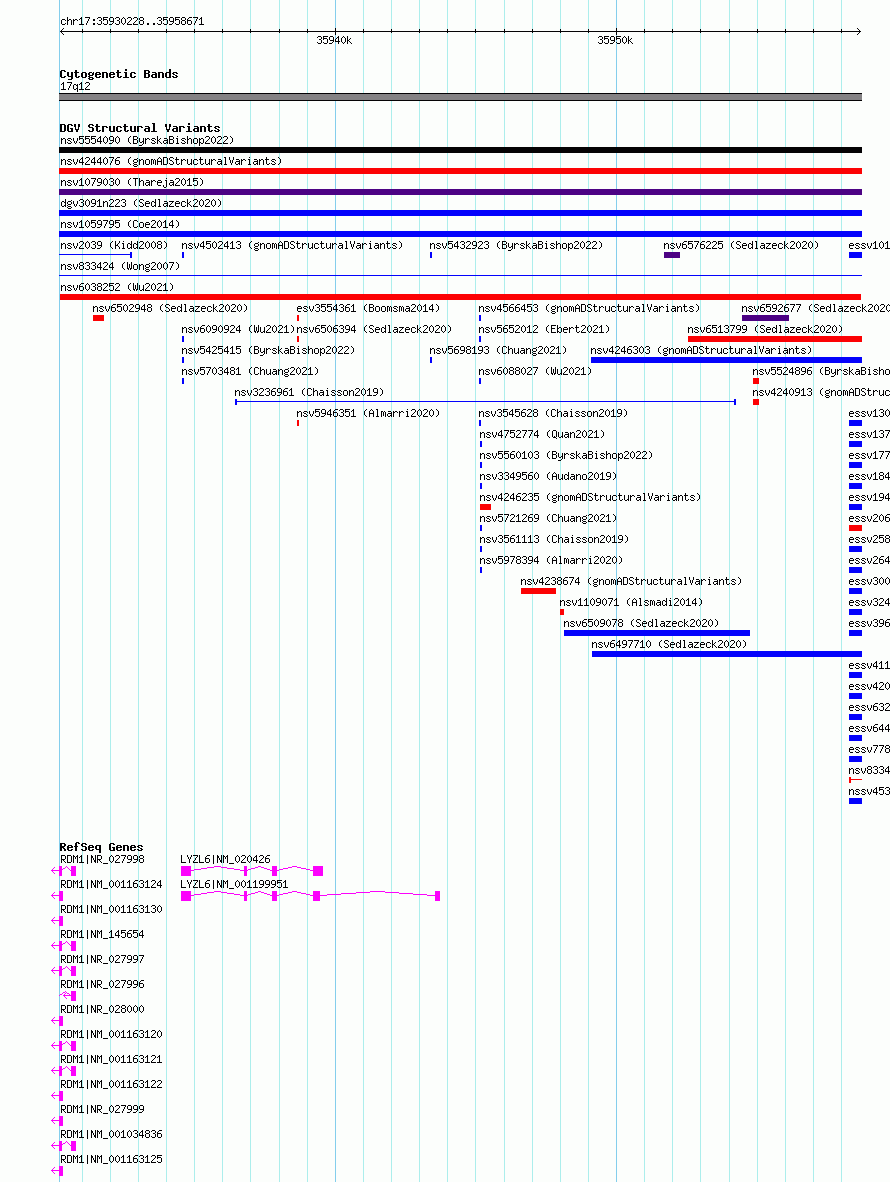
Task: Click the 17q12 cytogenetic band bar
Action: click(x=460, y=97)
